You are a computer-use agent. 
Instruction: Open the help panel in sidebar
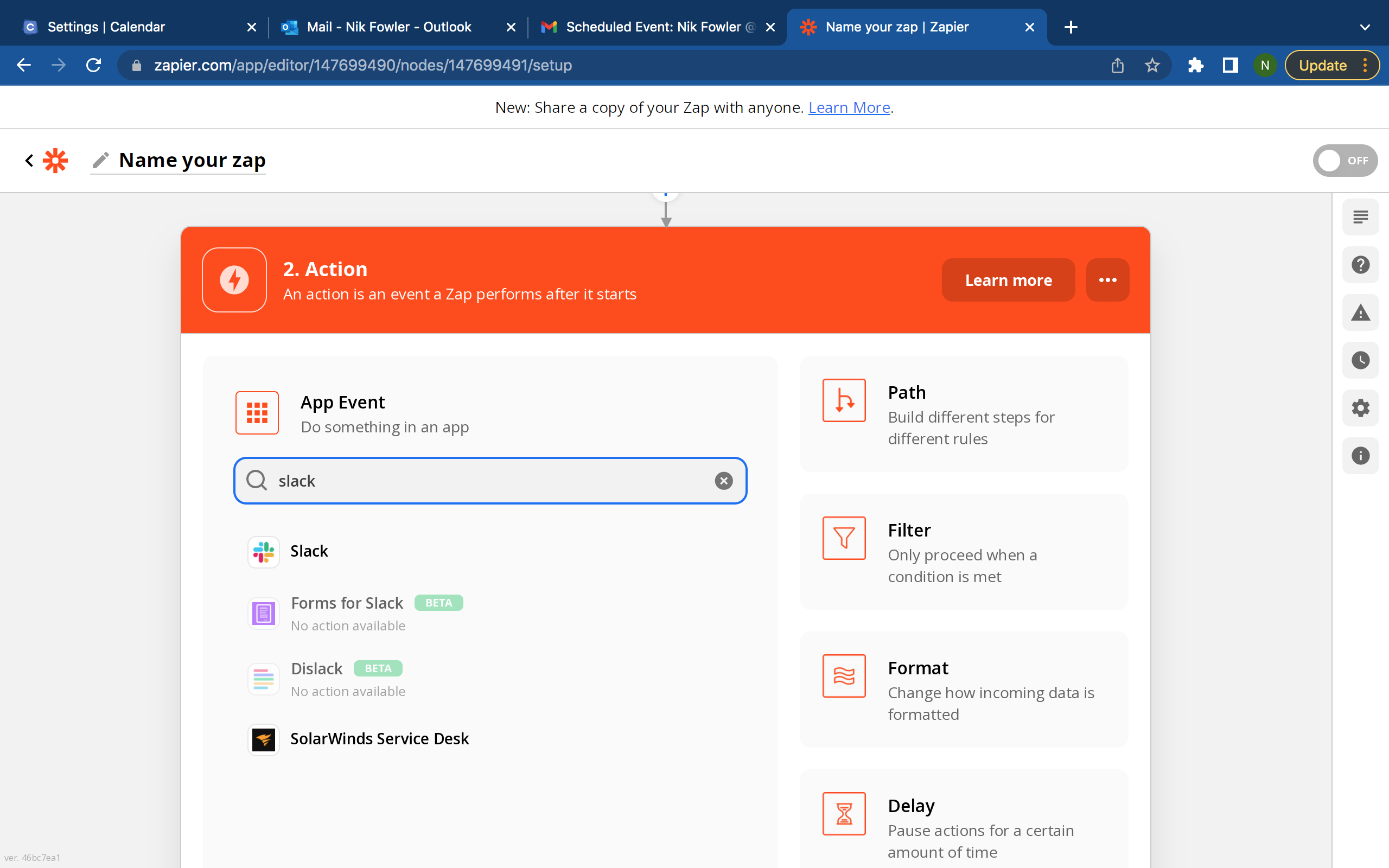1361,264
